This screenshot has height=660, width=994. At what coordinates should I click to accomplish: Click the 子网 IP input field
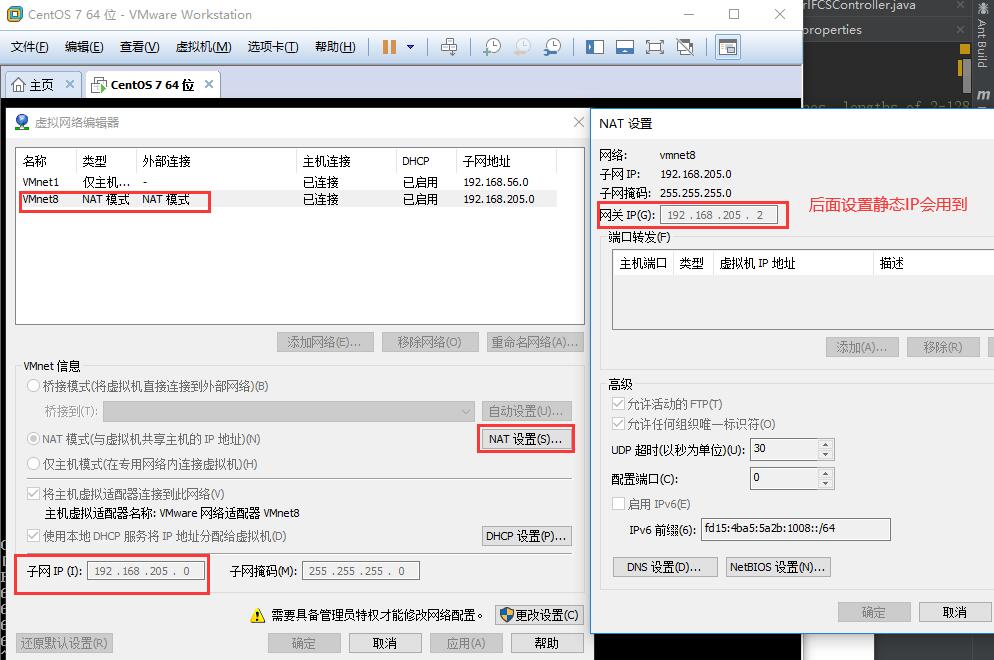(146, 571)
